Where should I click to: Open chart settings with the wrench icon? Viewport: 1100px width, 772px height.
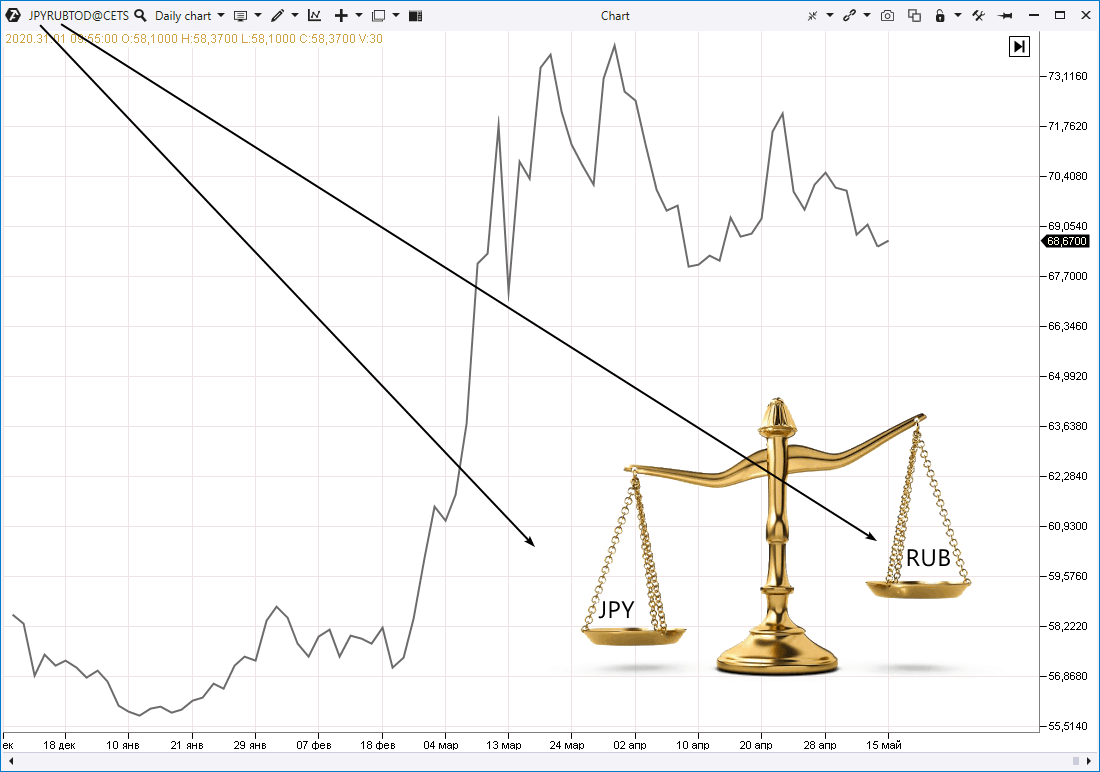tap(978, 15)
